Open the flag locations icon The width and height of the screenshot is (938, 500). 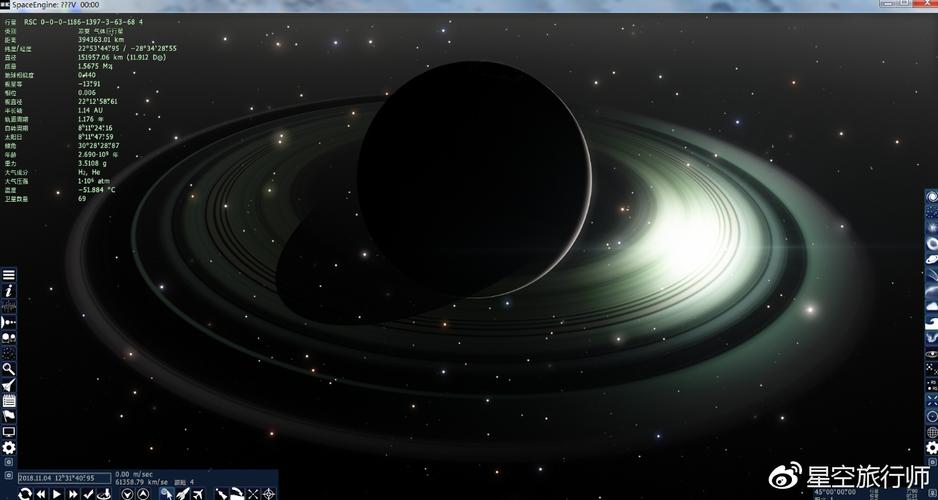9,416
